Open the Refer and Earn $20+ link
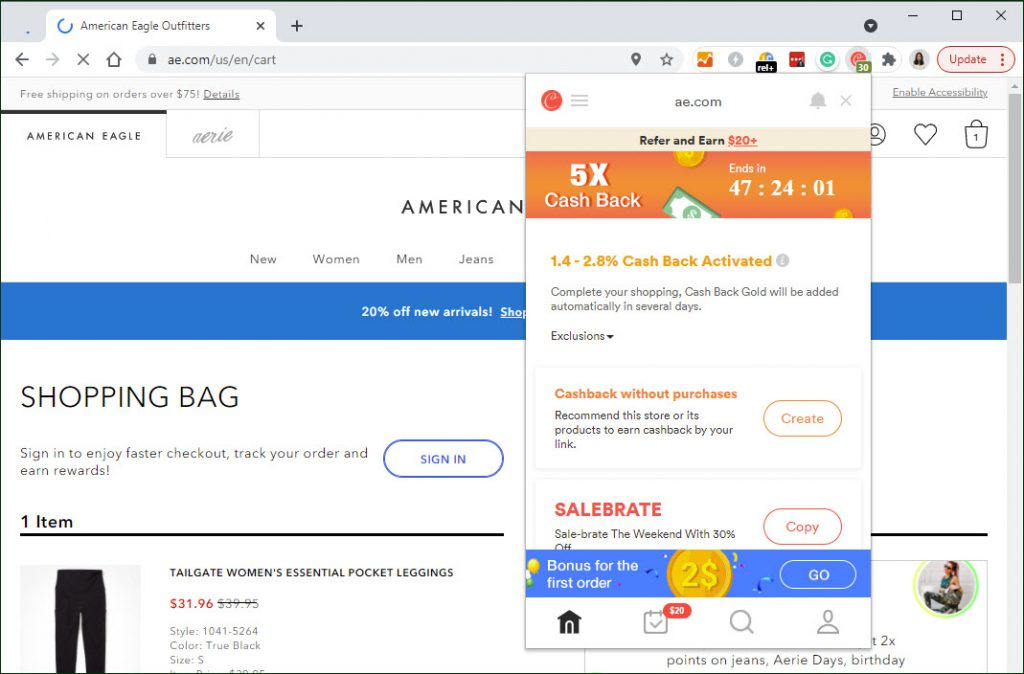This screenshot has width=1024, height=674. (698, 140)
